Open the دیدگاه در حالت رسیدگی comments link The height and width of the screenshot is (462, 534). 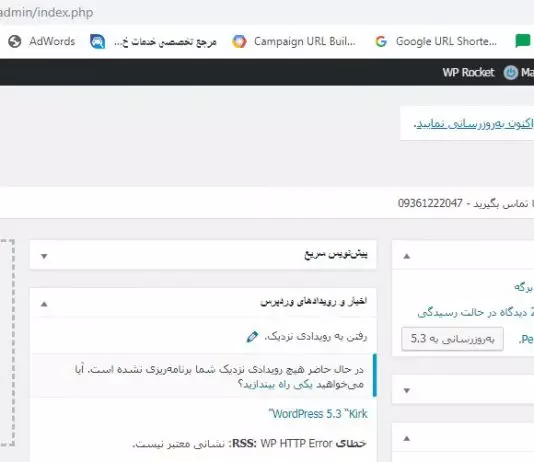point(475,313)
